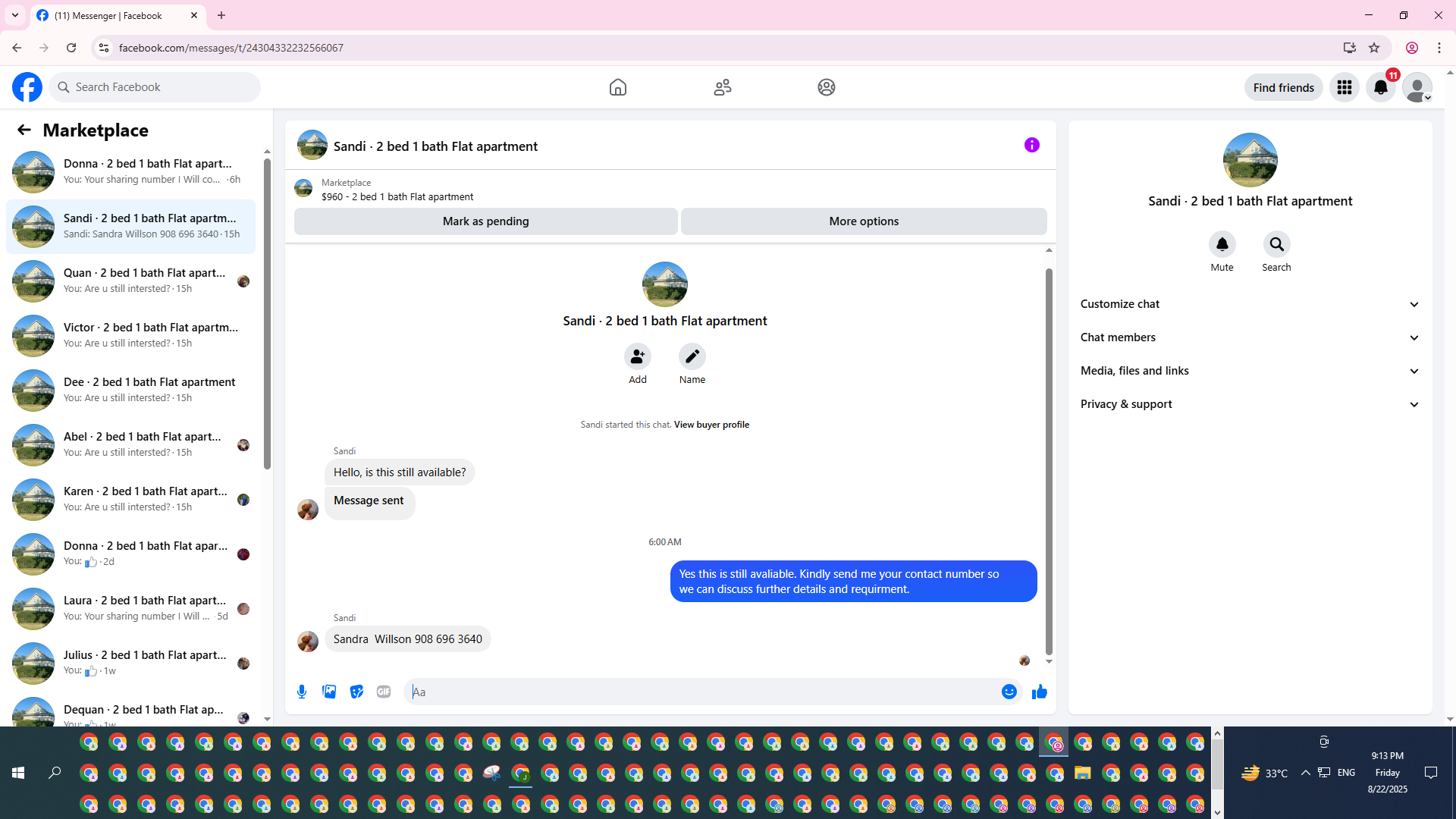The width and height of the screenshot is (1456, 819).
Task: Send a thumbs up like
Action: [x=1040, y=692]
